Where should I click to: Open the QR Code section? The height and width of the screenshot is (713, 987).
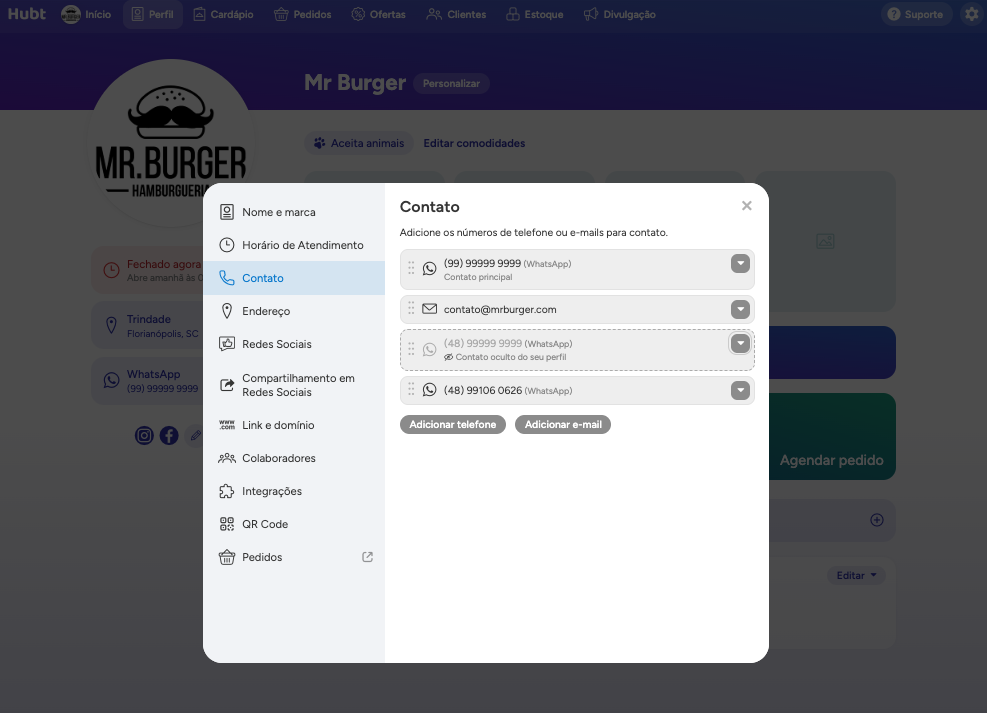coord(294,524)
